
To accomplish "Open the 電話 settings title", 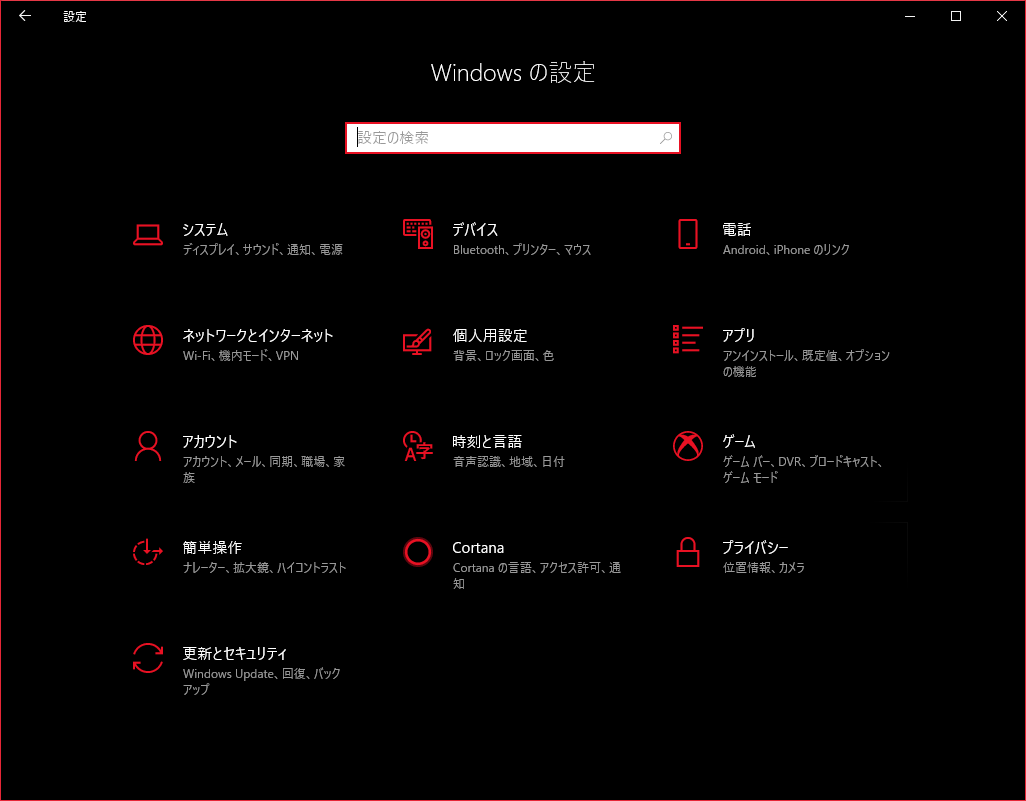I will tap(736, 230).
